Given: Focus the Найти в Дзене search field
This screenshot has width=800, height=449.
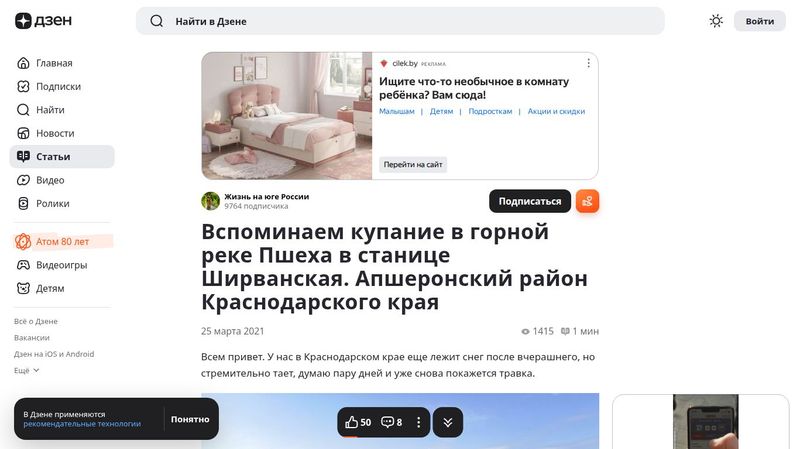Looking at the screenshot, I should (x=400, y=21).
